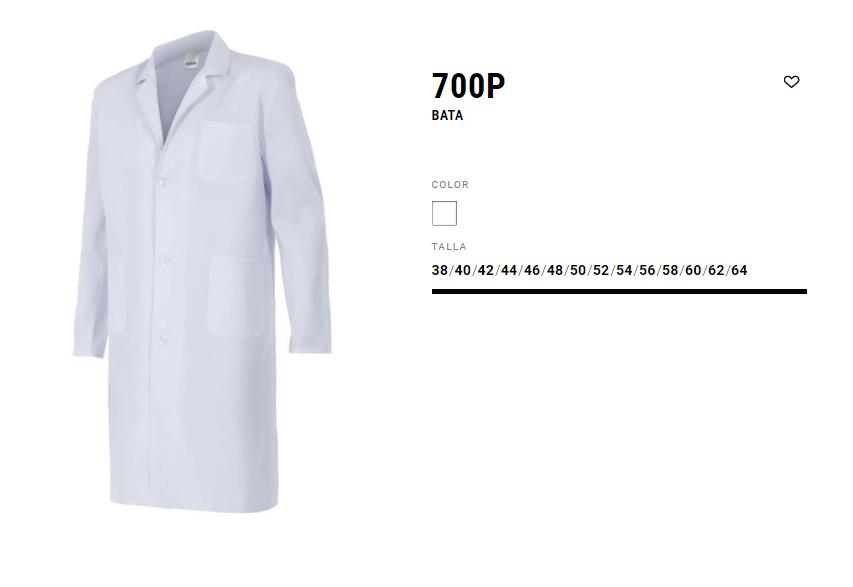
Task: Choose size 48
Action: [555, 270]
